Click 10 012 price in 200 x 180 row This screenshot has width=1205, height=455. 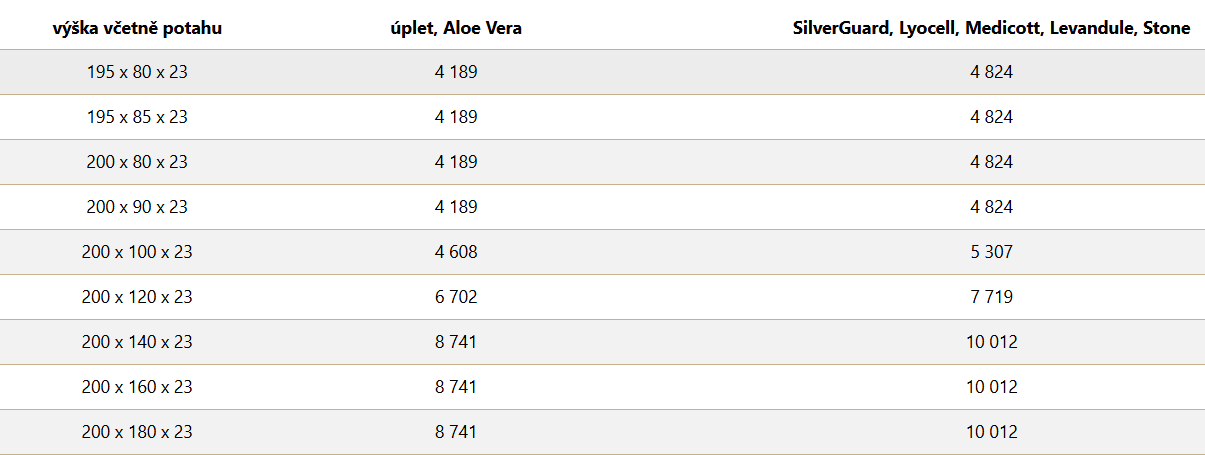click(x=991, y=432)
